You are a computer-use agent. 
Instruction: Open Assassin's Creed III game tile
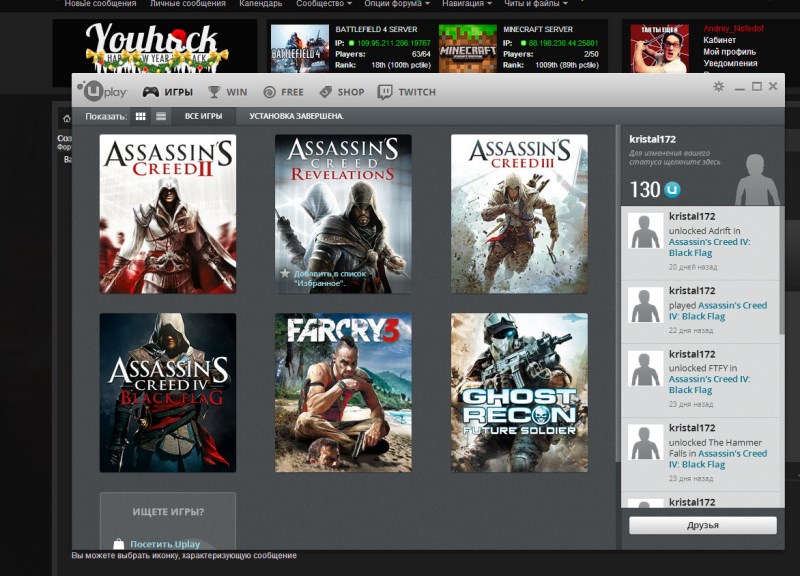click(x=519, y=214)
